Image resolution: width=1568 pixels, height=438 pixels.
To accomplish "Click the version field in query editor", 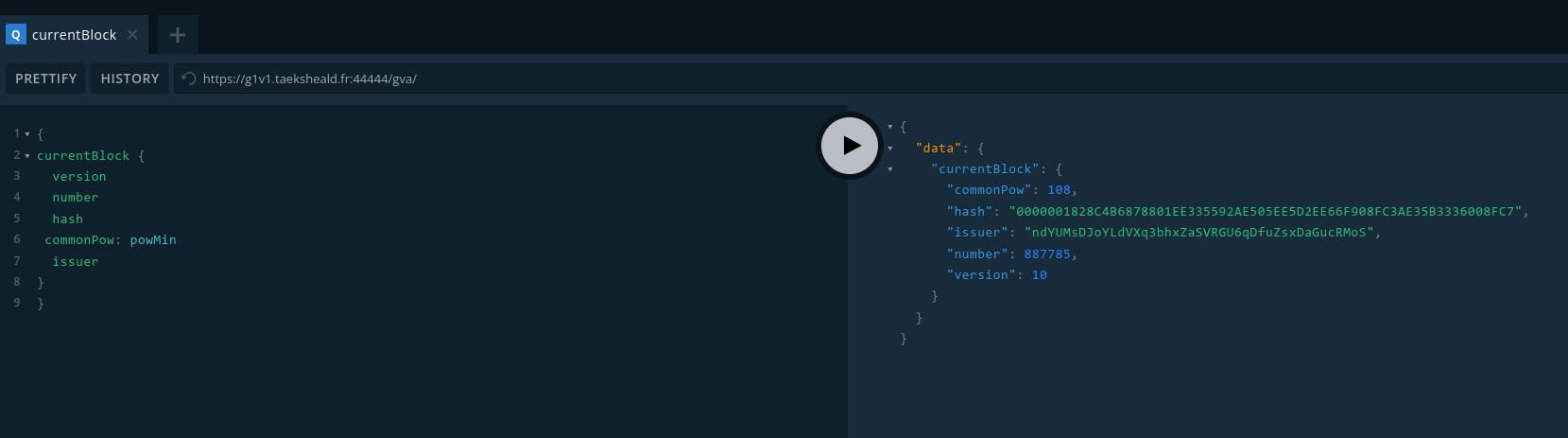I will pyautogui.click(x=79, y=177).
